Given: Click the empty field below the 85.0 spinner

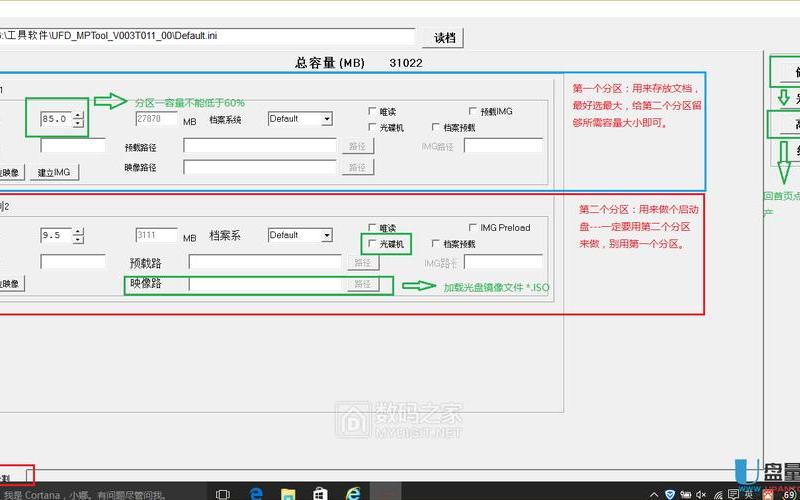Looking at the screenshot, I should (x=73, y=145).
